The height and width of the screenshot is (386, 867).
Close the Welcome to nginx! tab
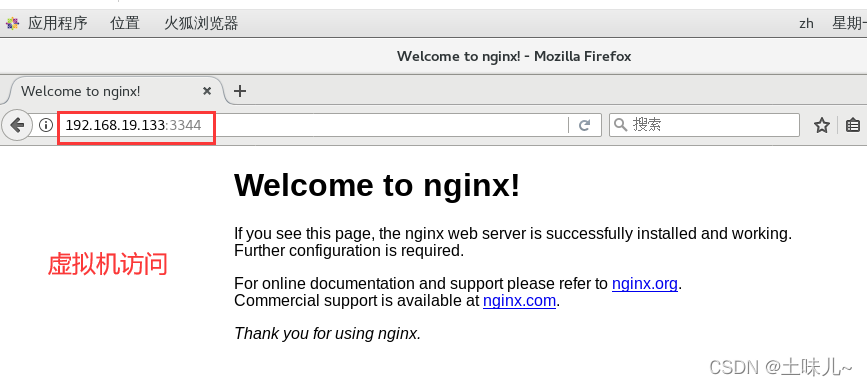(x=207, y=91)
